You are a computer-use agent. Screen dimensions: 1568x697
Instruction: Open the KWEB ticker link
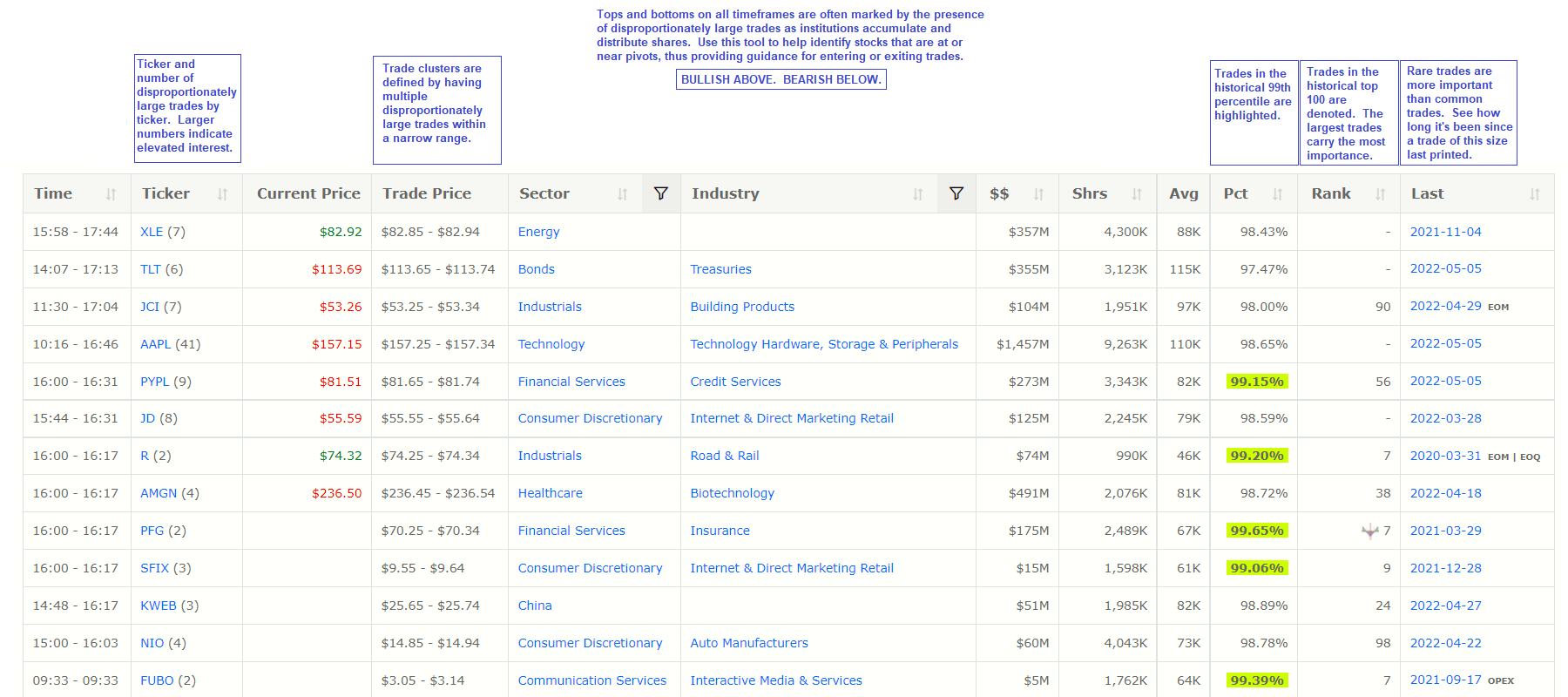(159, 606)
